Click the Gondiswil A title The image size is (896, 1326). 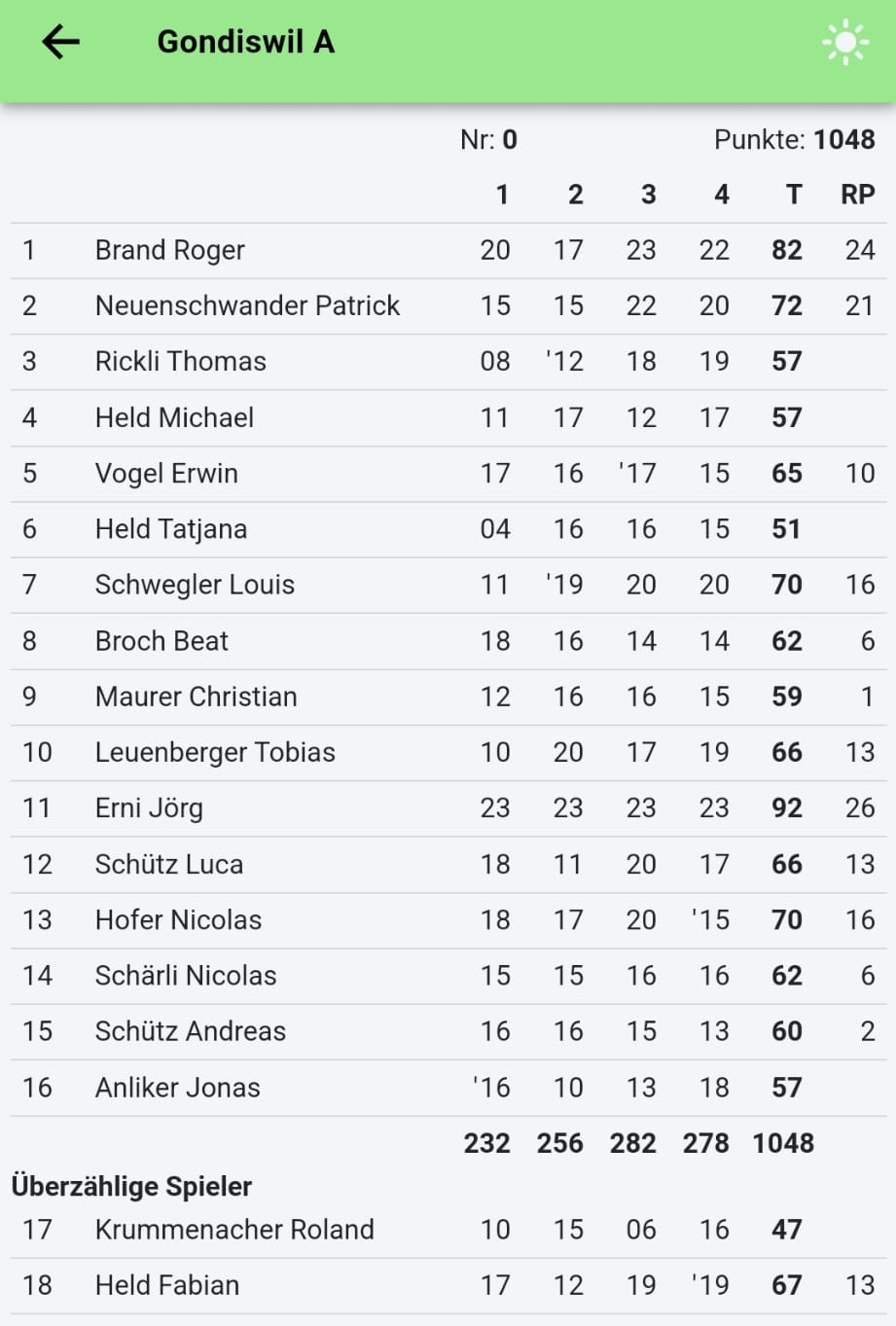(x=246, y=42)
